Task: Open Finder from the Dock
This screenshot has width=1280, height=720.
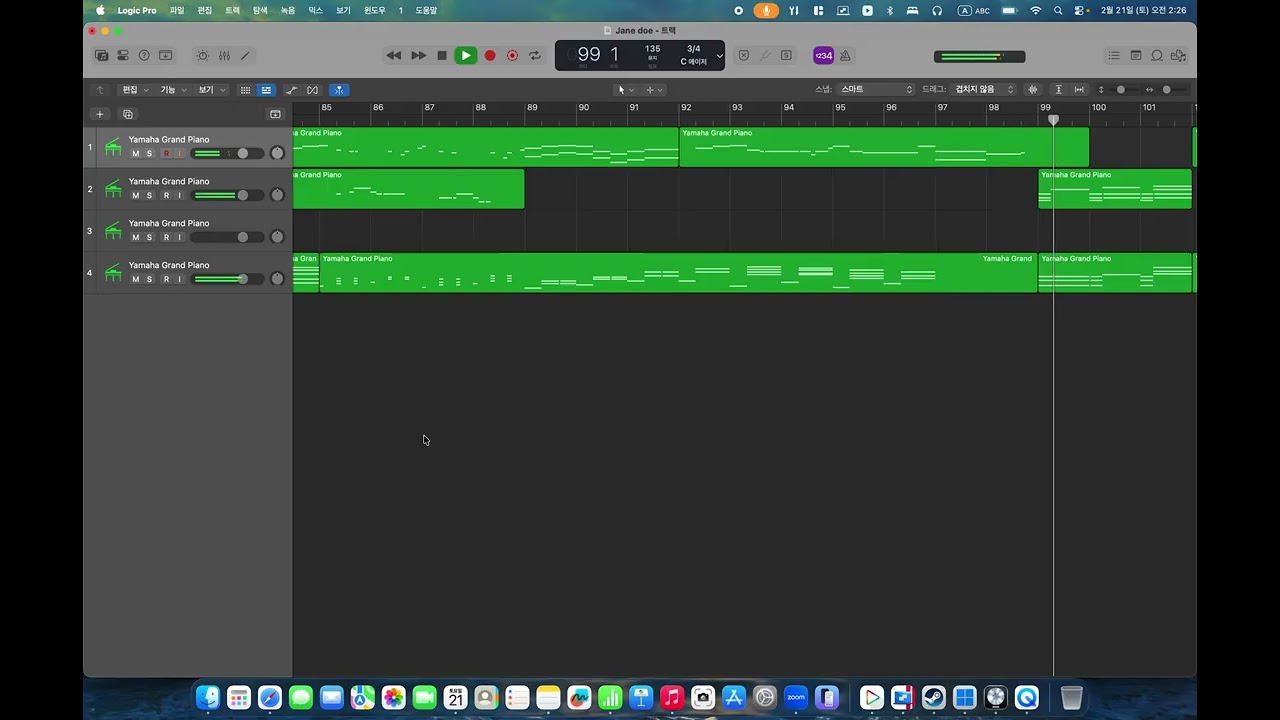Action: tap(208, 697)
